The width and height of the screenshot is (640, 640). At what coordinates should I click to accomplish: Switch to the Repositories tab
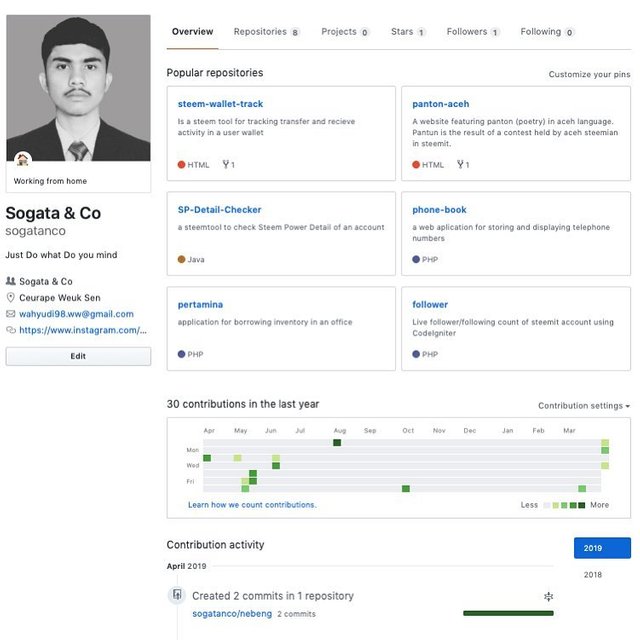click(266, 32)
